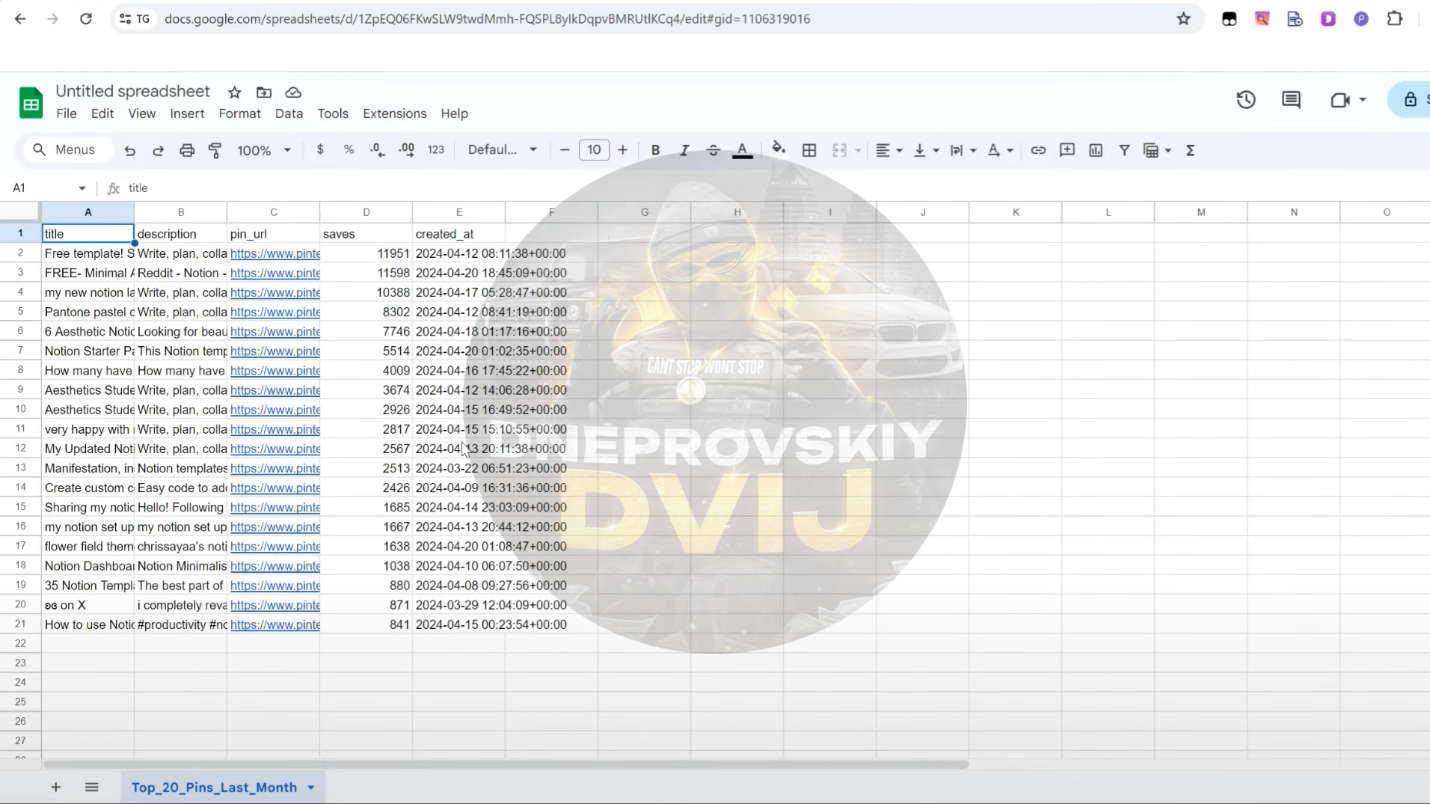The height and width of the screenshot is (804, 1430).
Task: Open the Format menu
Action: point(240,114)
